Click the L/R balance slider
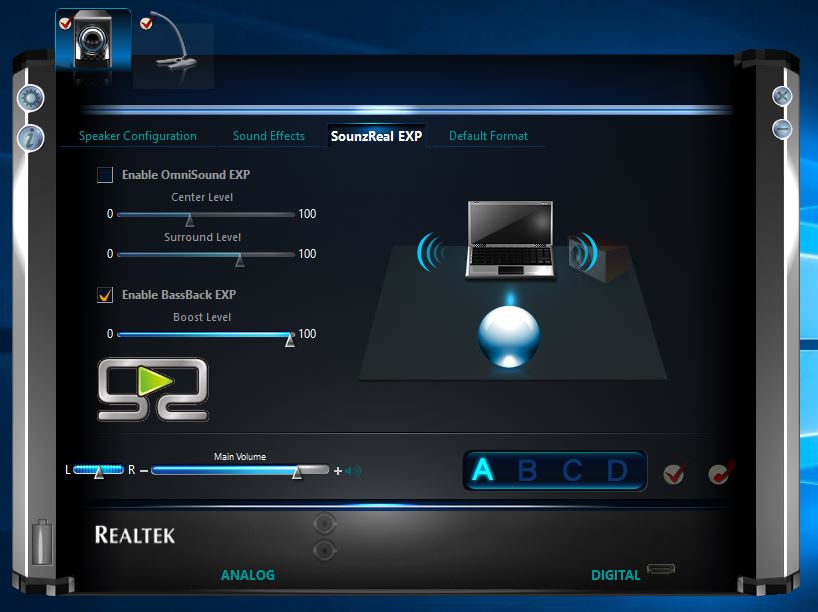 (x=99, y=470)
